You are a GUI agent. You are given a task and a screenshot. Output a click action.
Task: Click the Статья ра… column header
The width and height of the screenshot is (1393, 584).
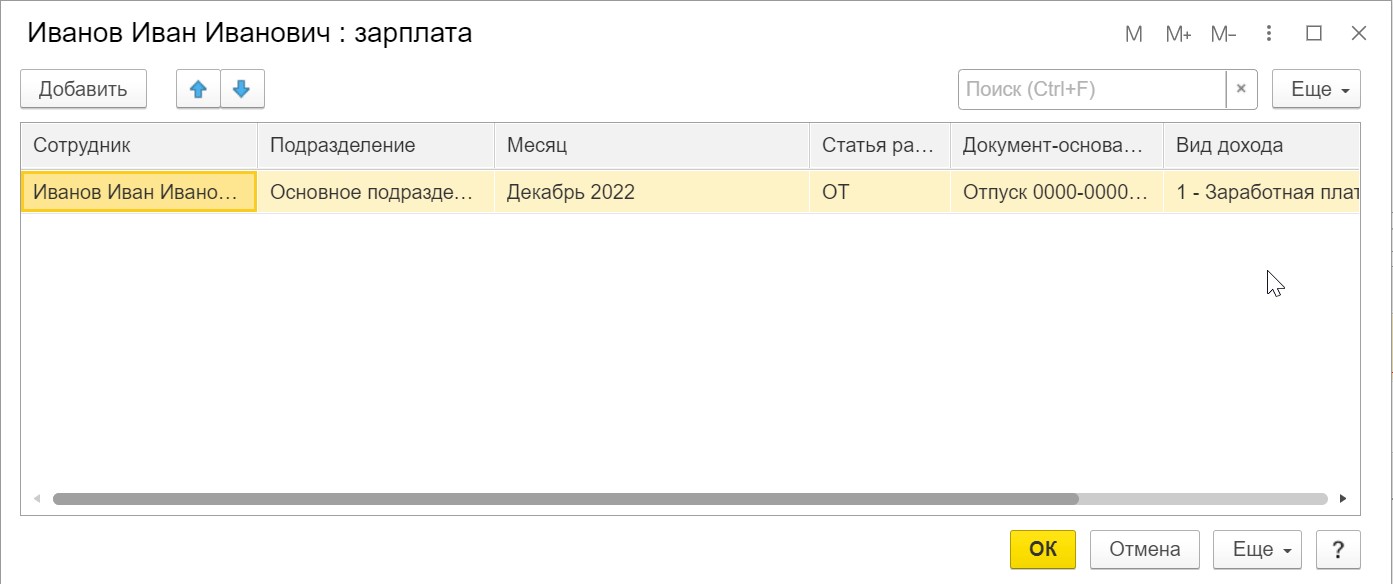tap(880, 145)
